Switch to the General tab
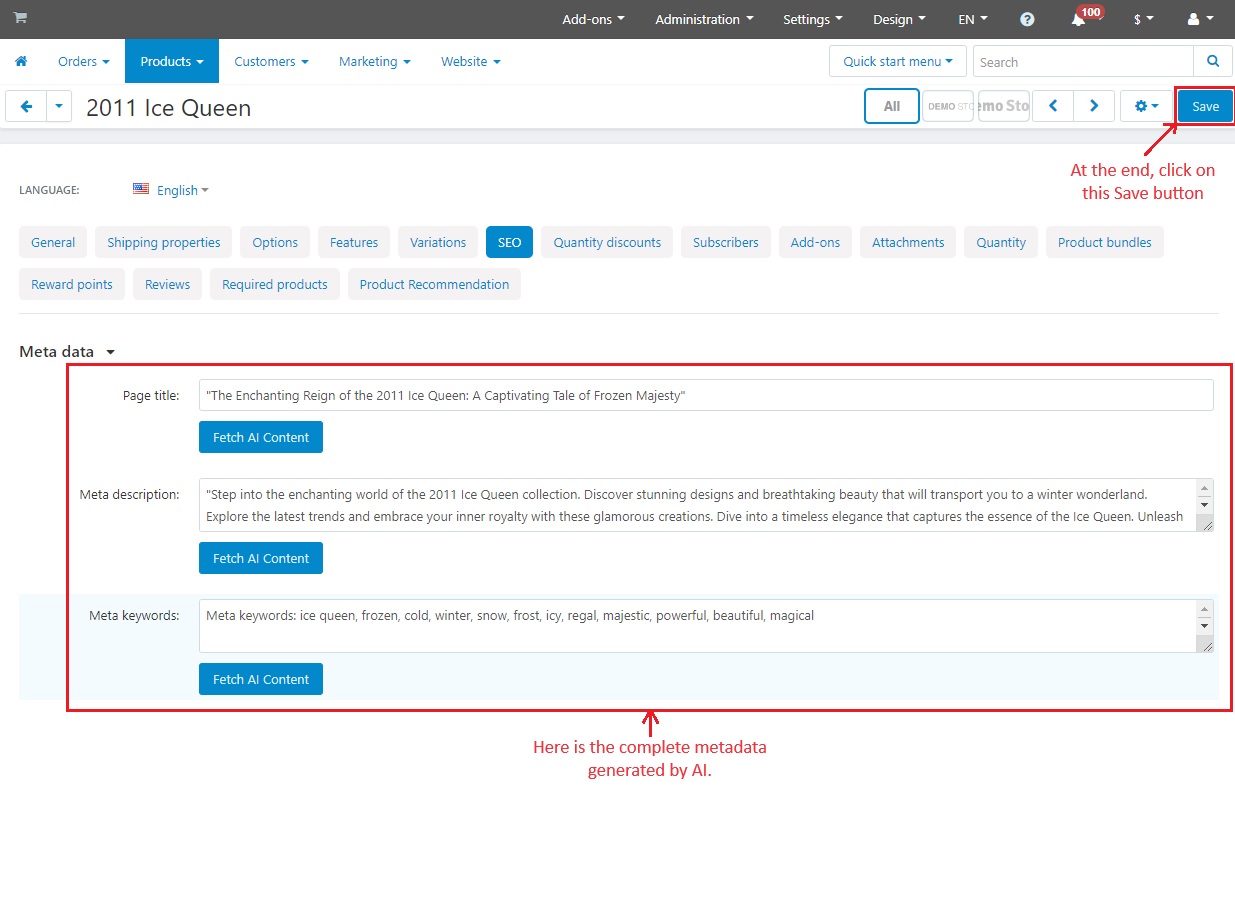The height and width of the screenshot is (921, 1235). (53, 242)
